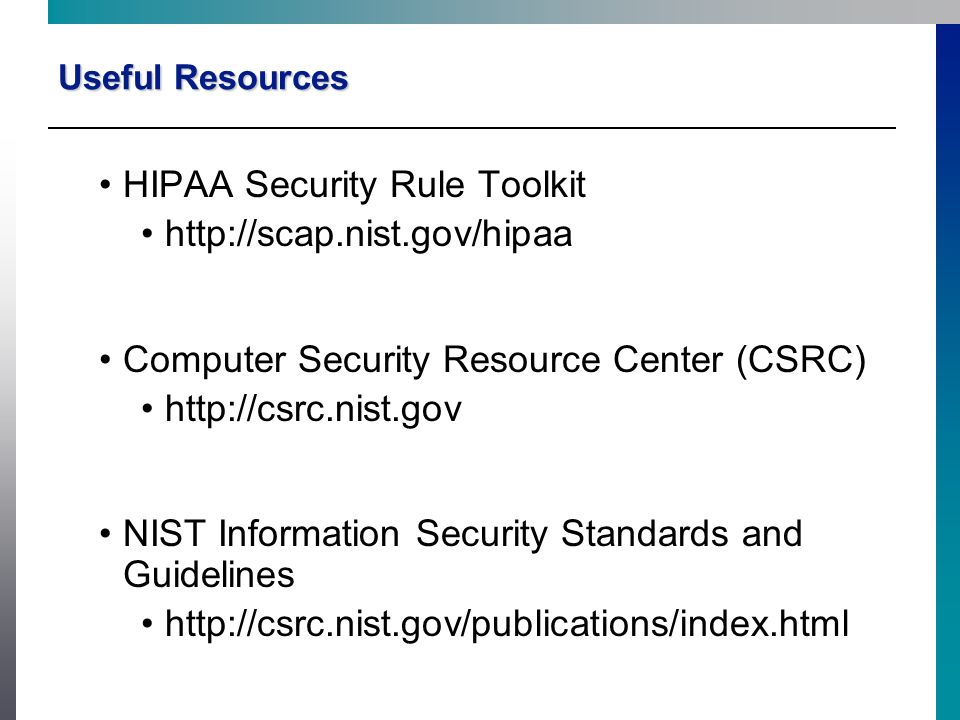The height and width of the screenshot is (720, 960).
Task: Open the scap.nist.gov/hipaa link
Action: point(369,234)
